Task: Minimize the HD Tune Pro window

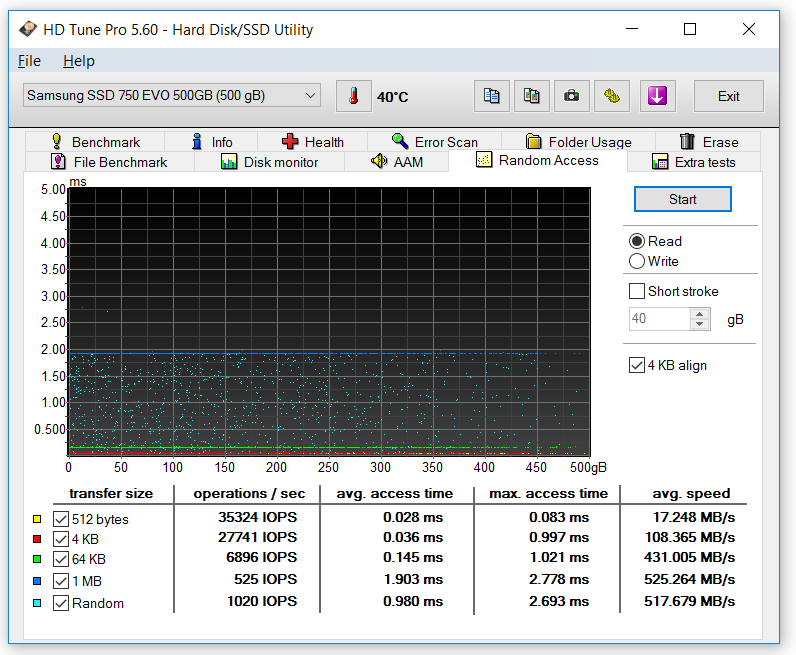Action: pyautogui.click(x=632, y=29)
